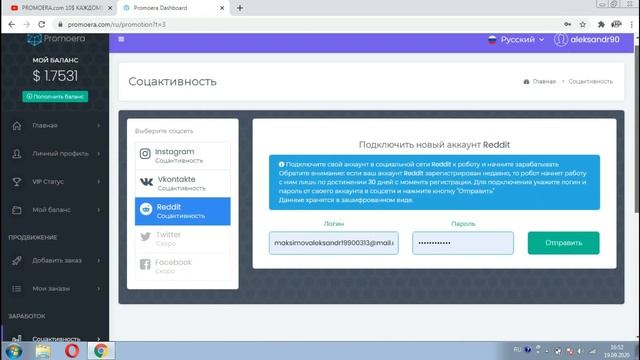This screenshot has width=640, height=360.
Task: Click the list icon for Мои заказы
Action: [x=17, y=289]
